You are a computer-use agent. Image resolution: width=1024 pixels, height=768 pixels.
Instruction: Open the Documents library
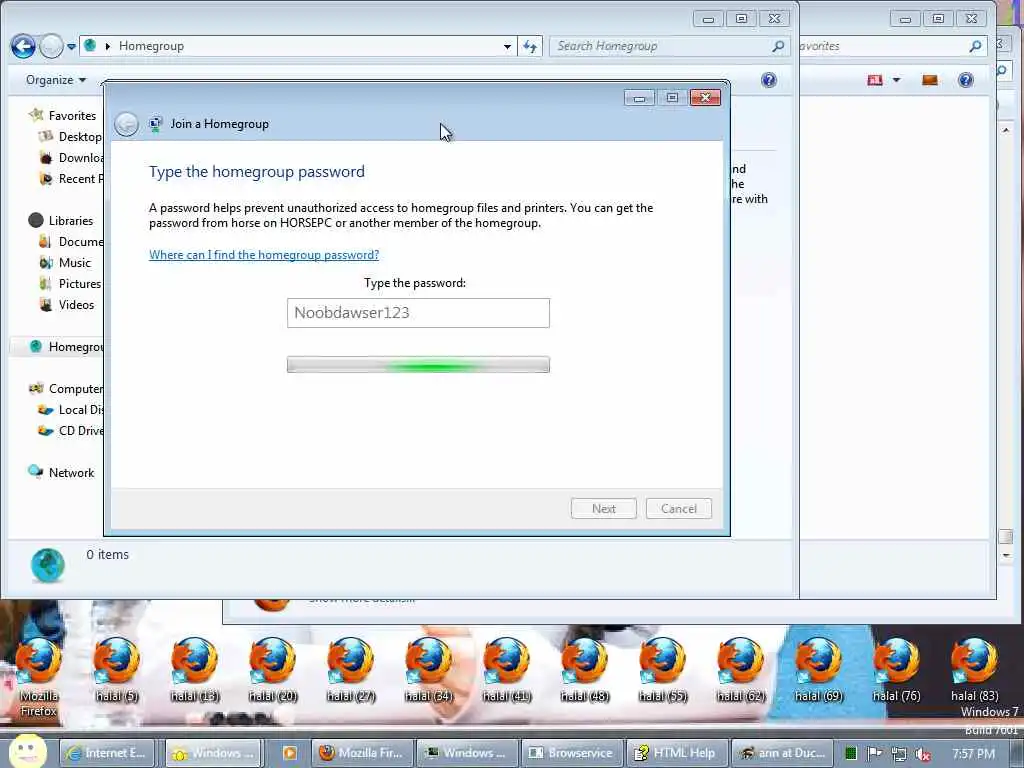(71, 242)
